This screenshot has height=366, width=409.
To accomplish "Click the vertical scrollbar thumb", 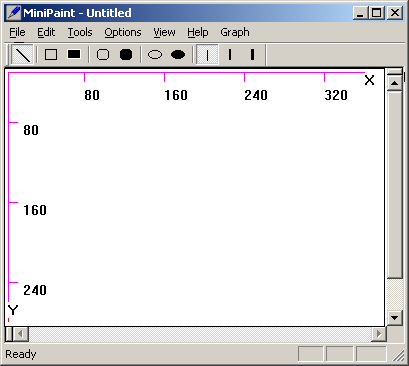I will click(x=395, y=184).
